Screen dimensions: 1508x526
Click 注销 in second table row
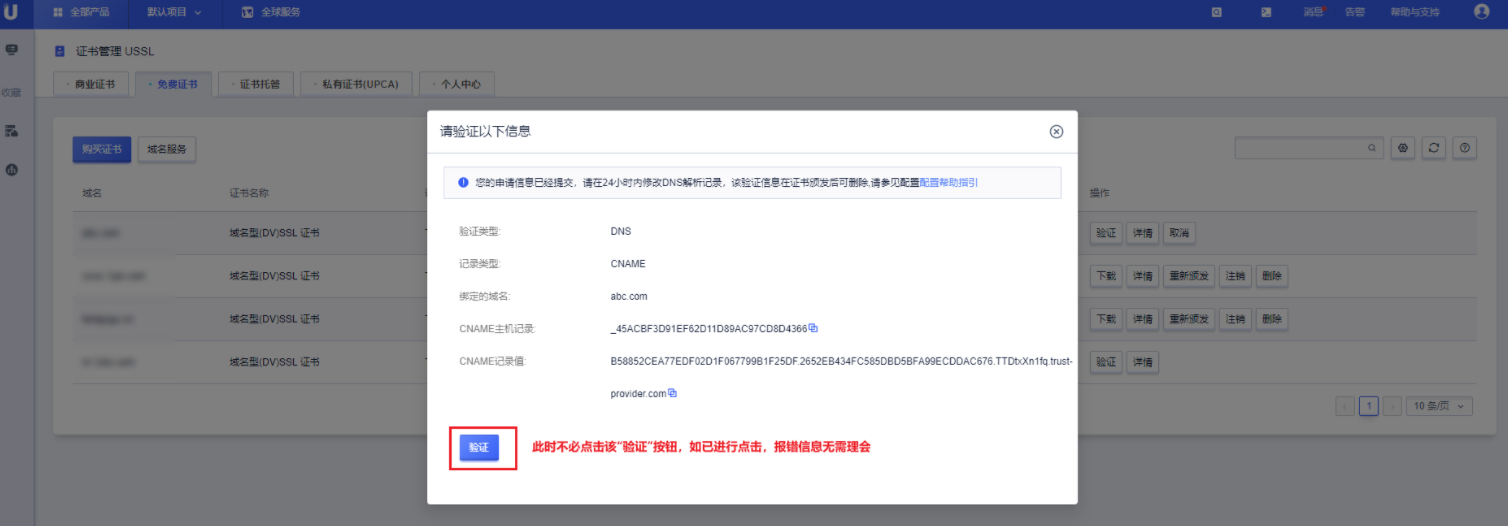point(1235,276)
